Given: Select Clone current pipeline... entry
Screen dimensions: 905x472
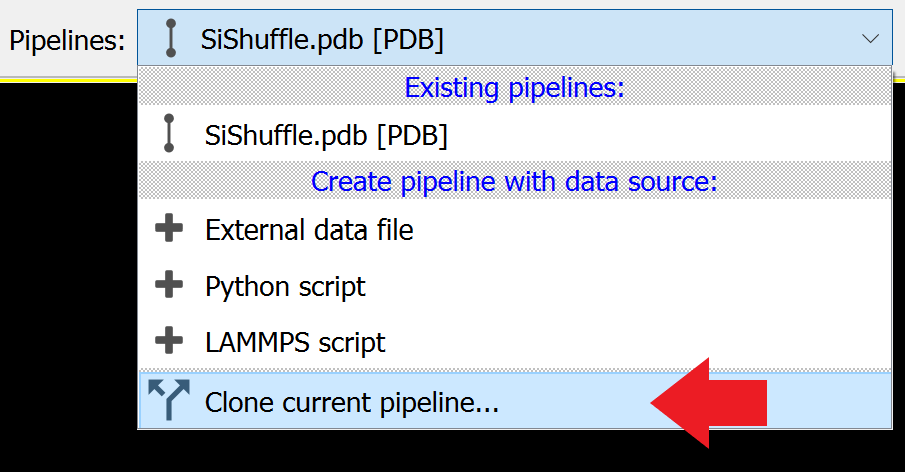Looking at the screenshot, I should click(x=351, y=401).
